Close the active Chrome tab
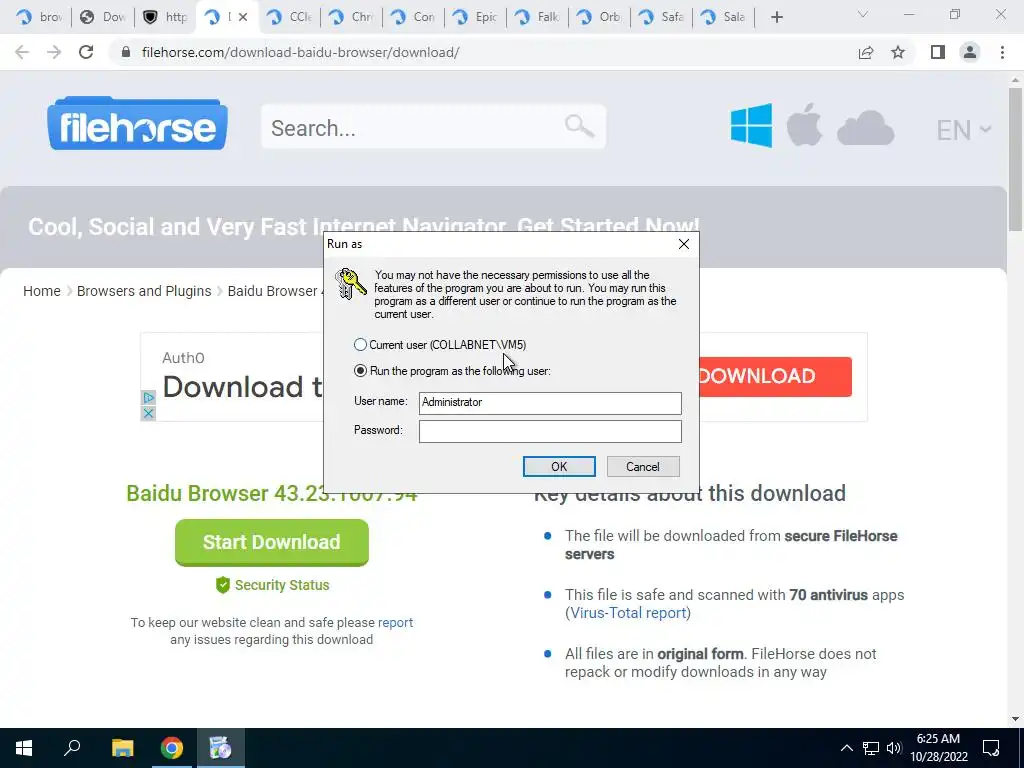Screen dimensions: 1024x768 coord(243,18)
